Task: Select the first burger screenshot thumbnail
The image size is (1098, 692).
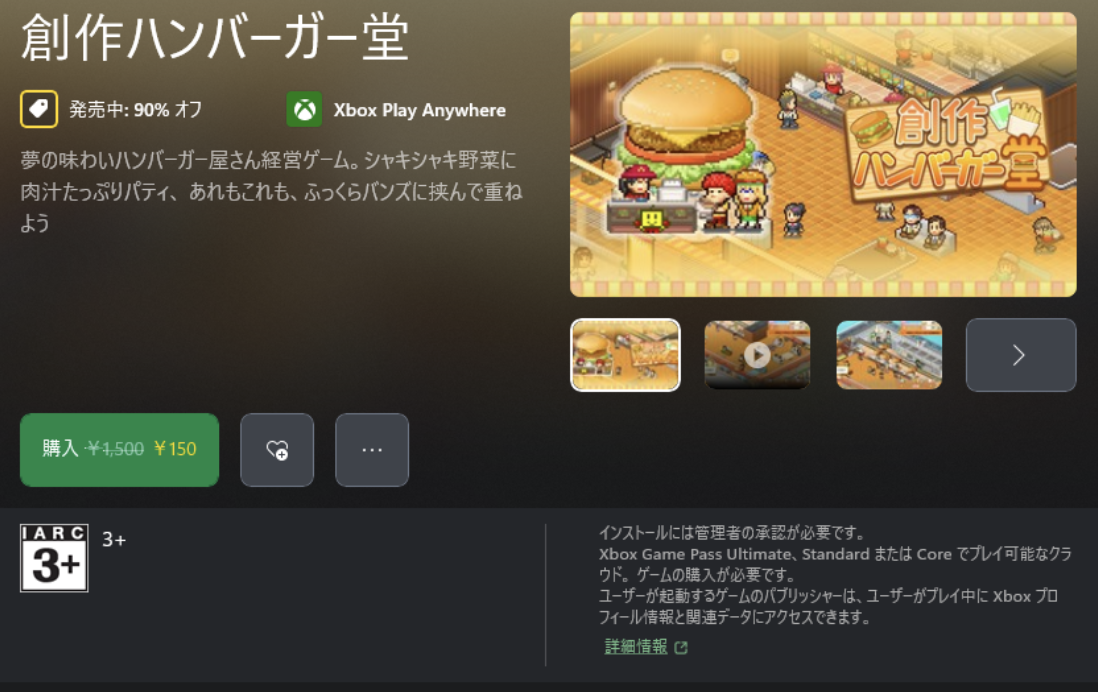Action: click(625, 355)
